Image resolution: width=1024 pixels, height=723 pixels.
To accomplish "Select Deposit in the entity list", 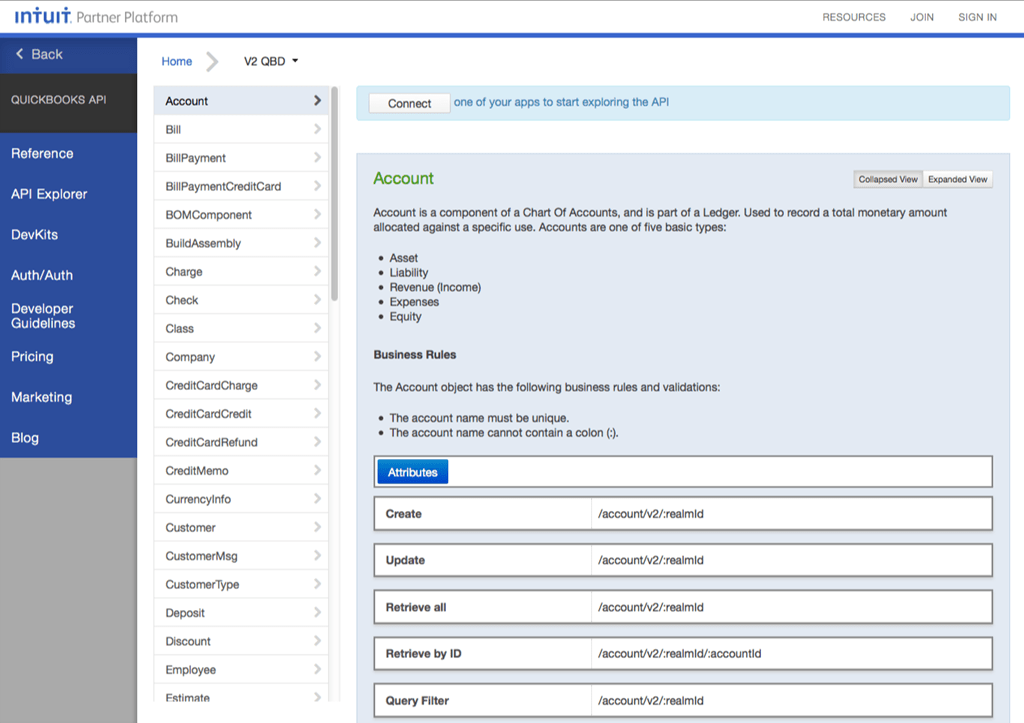I will click(x=241, y=613).
